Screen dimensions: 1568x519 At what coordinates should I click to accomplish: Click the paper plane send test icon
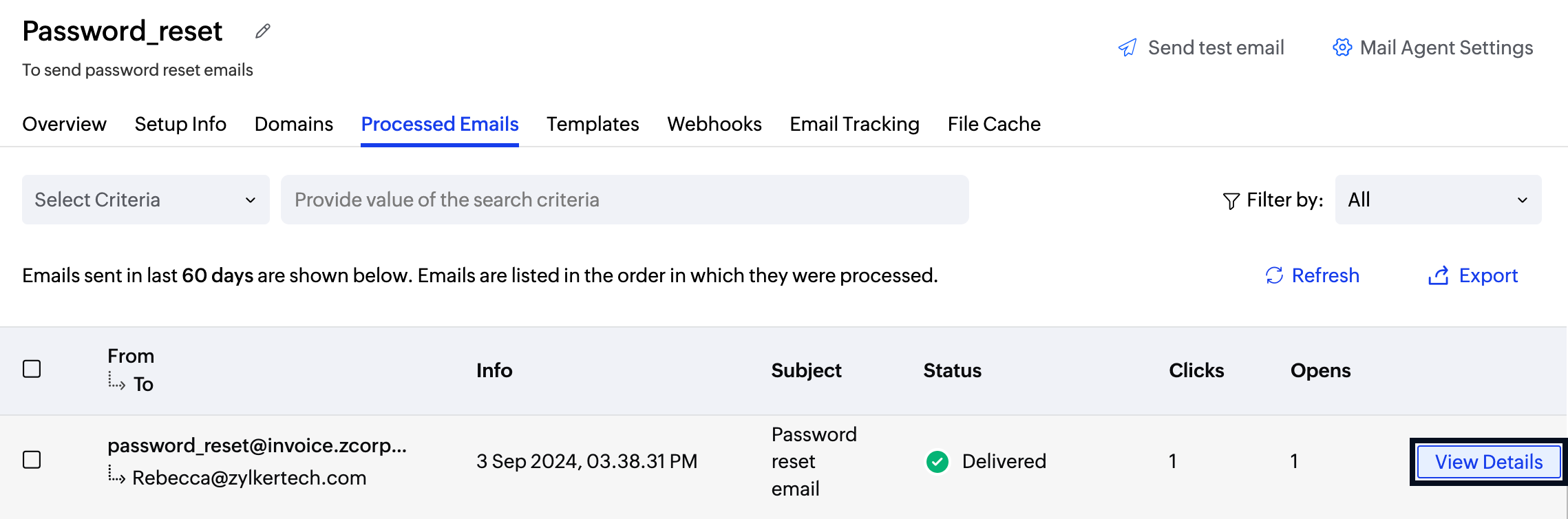[x=1127, y=47]
